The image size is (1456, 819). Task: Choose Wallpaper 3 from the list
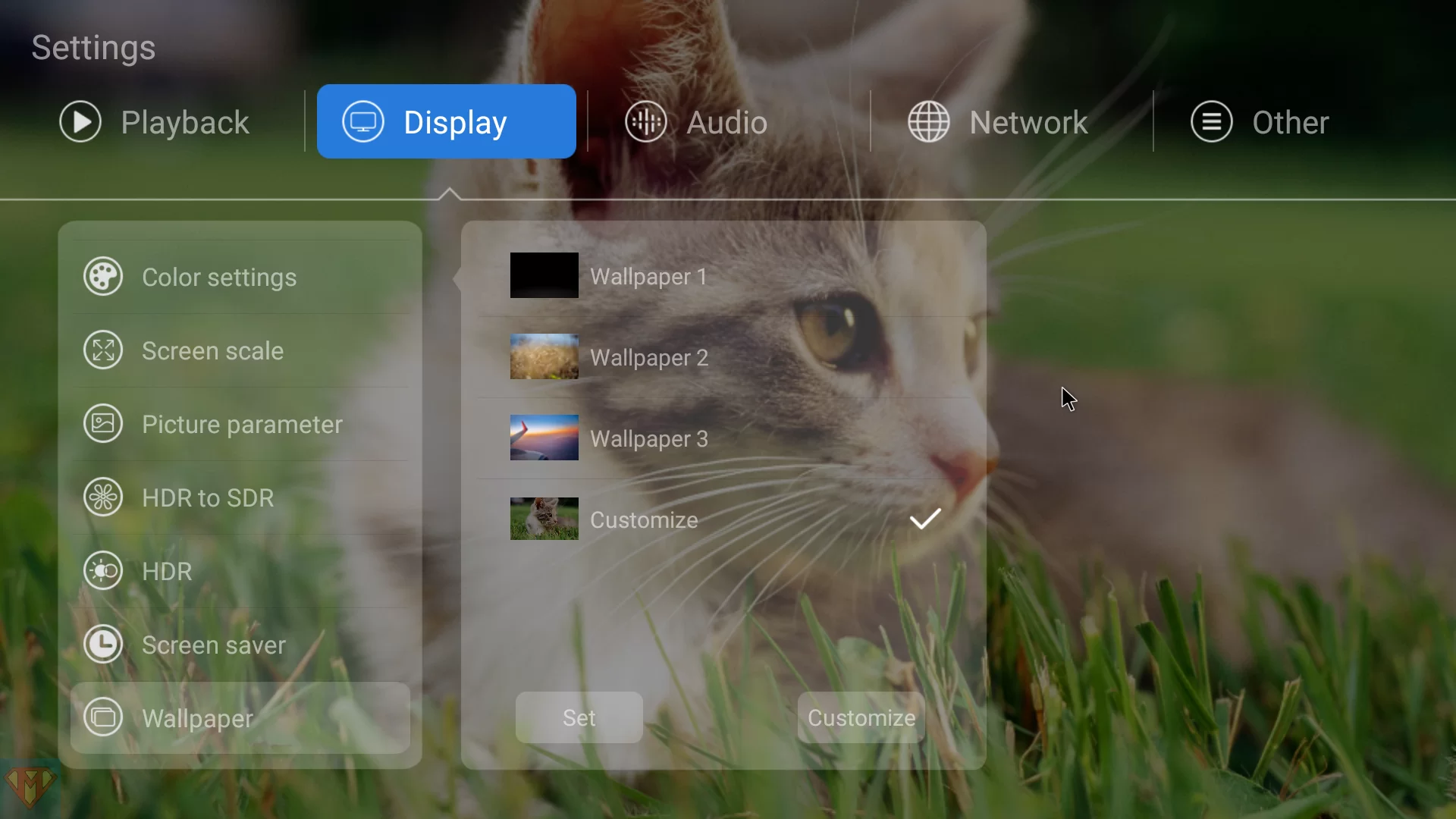724,438
